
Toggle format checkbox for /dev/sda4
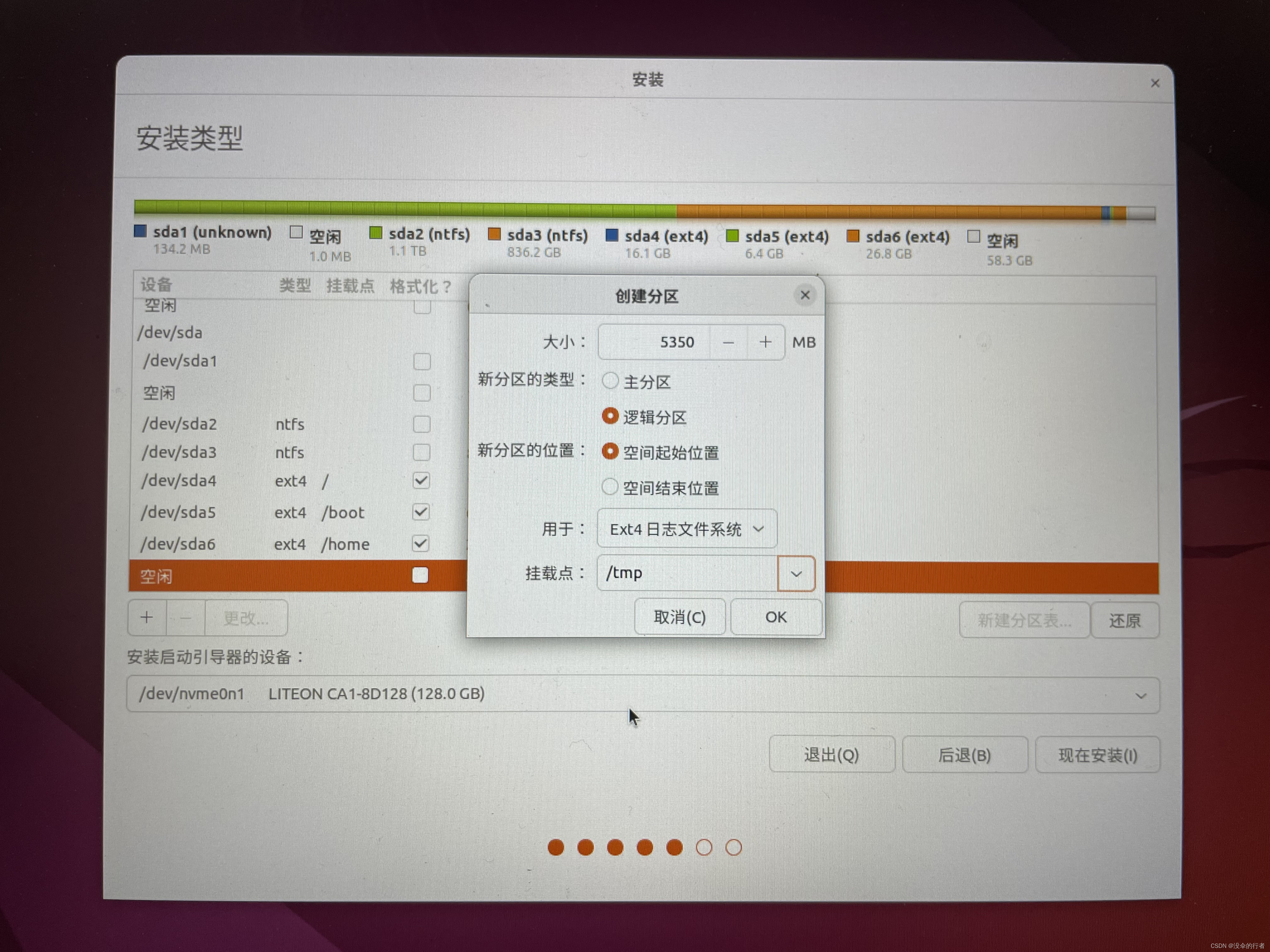click(x=421, y=480)
